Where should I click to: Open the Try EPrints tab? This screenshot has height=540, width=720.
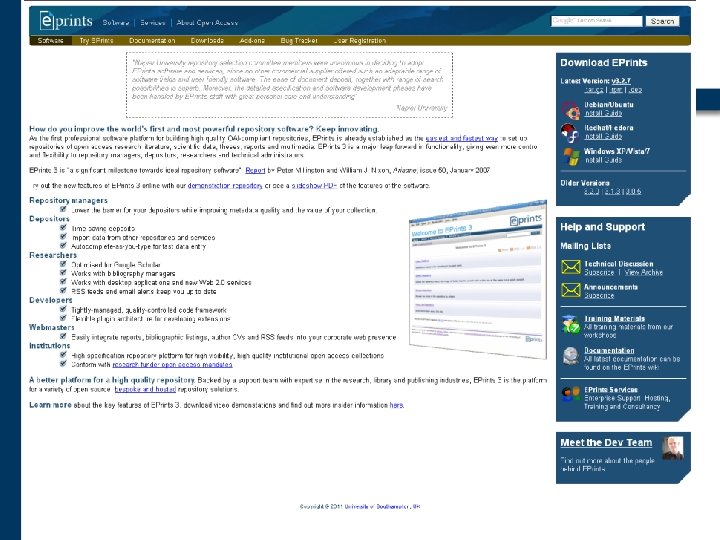click(96, 40)
